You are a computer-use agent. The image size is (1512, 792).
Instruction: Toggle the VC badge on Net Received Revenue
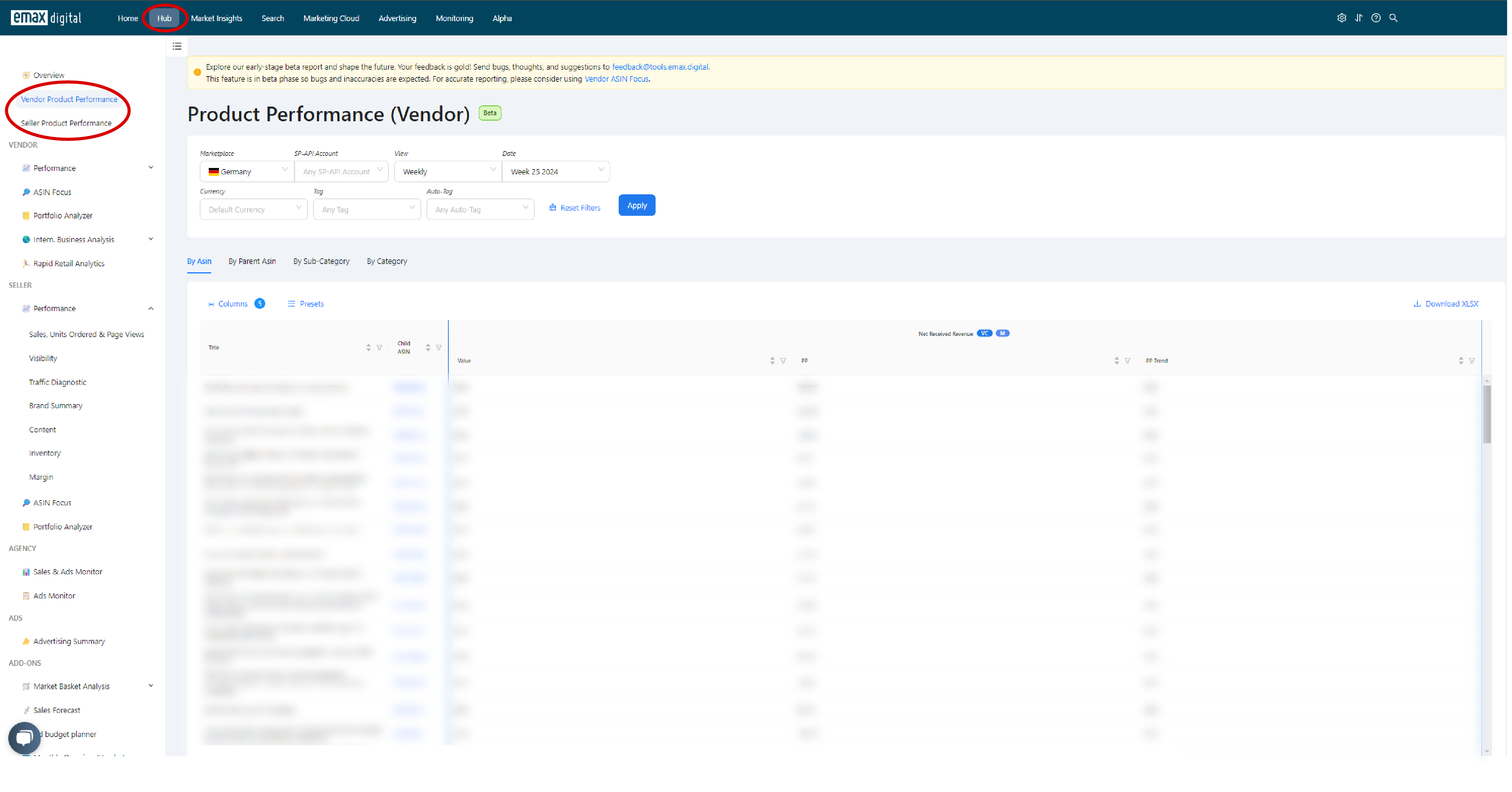985,333
